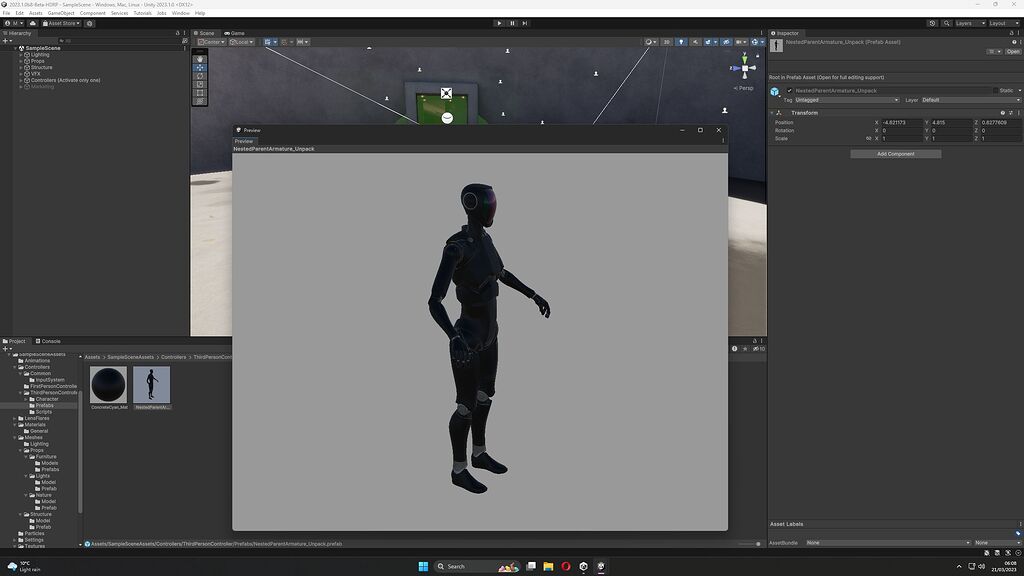Click the Asset Store button in the toolbar
The image size is (1024, 576).
pos(62,23)
